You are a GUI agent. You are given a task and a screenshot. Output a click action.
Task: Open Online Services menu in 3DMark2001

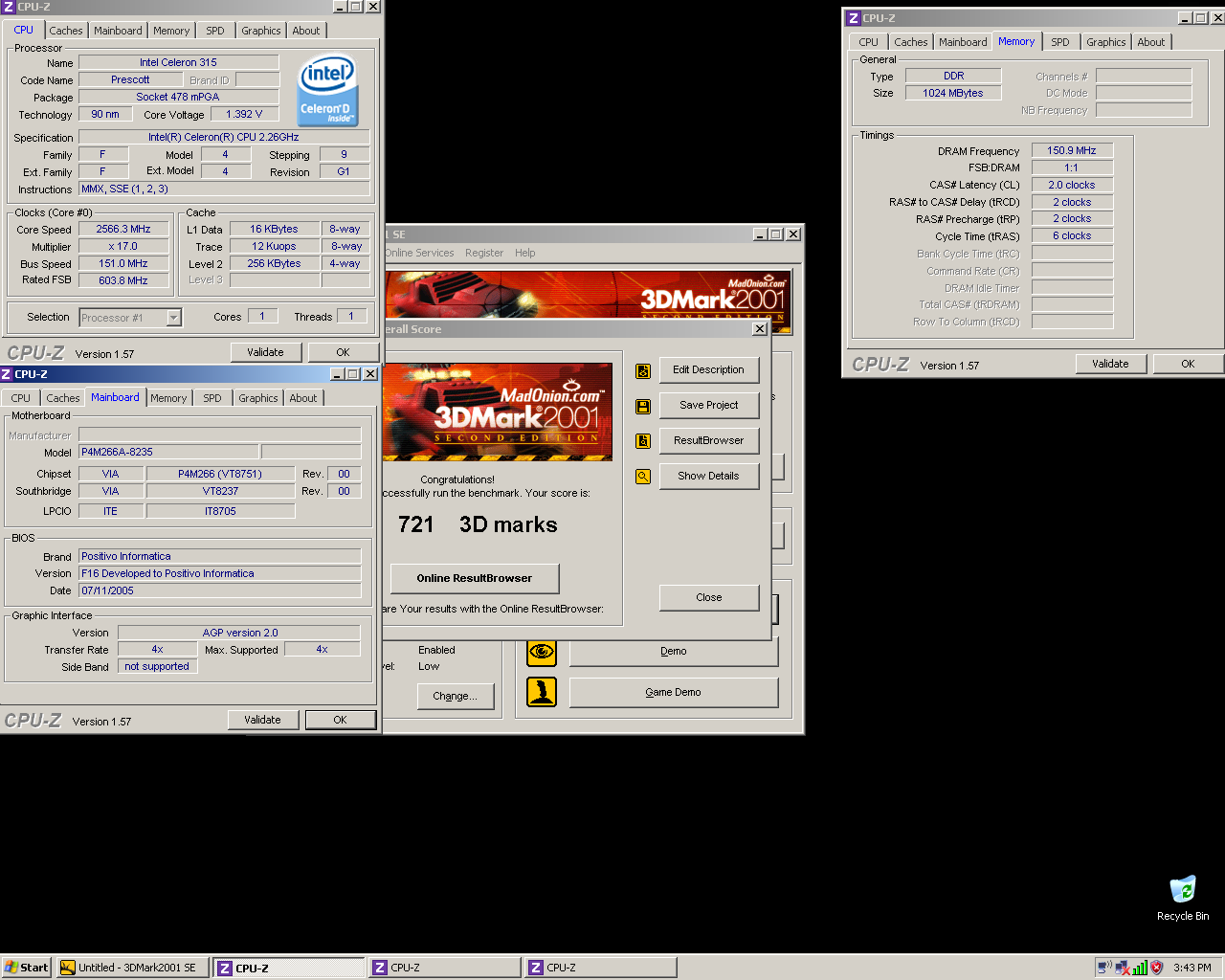coord(419,254)
